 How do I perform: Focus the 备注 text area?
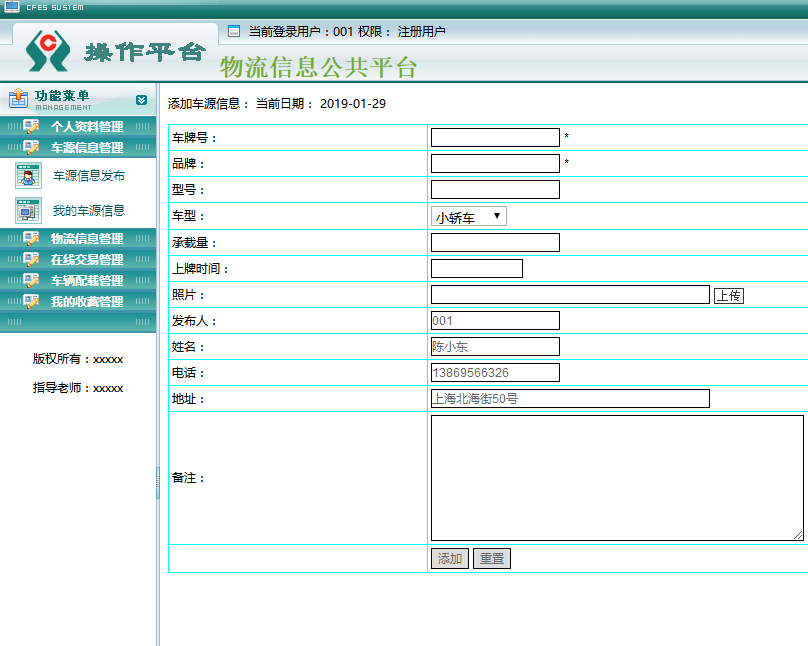click(617, 478)
